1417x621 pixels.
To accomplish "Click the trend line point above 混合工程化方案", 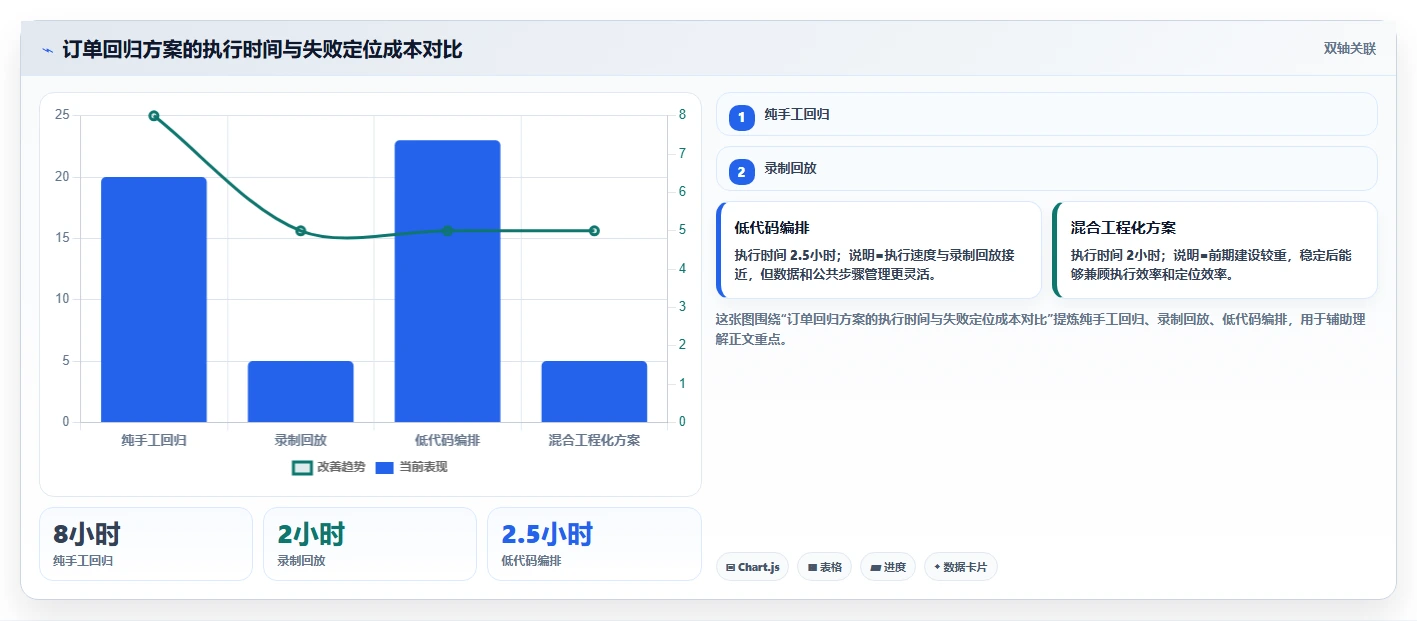I will (594, 231).
